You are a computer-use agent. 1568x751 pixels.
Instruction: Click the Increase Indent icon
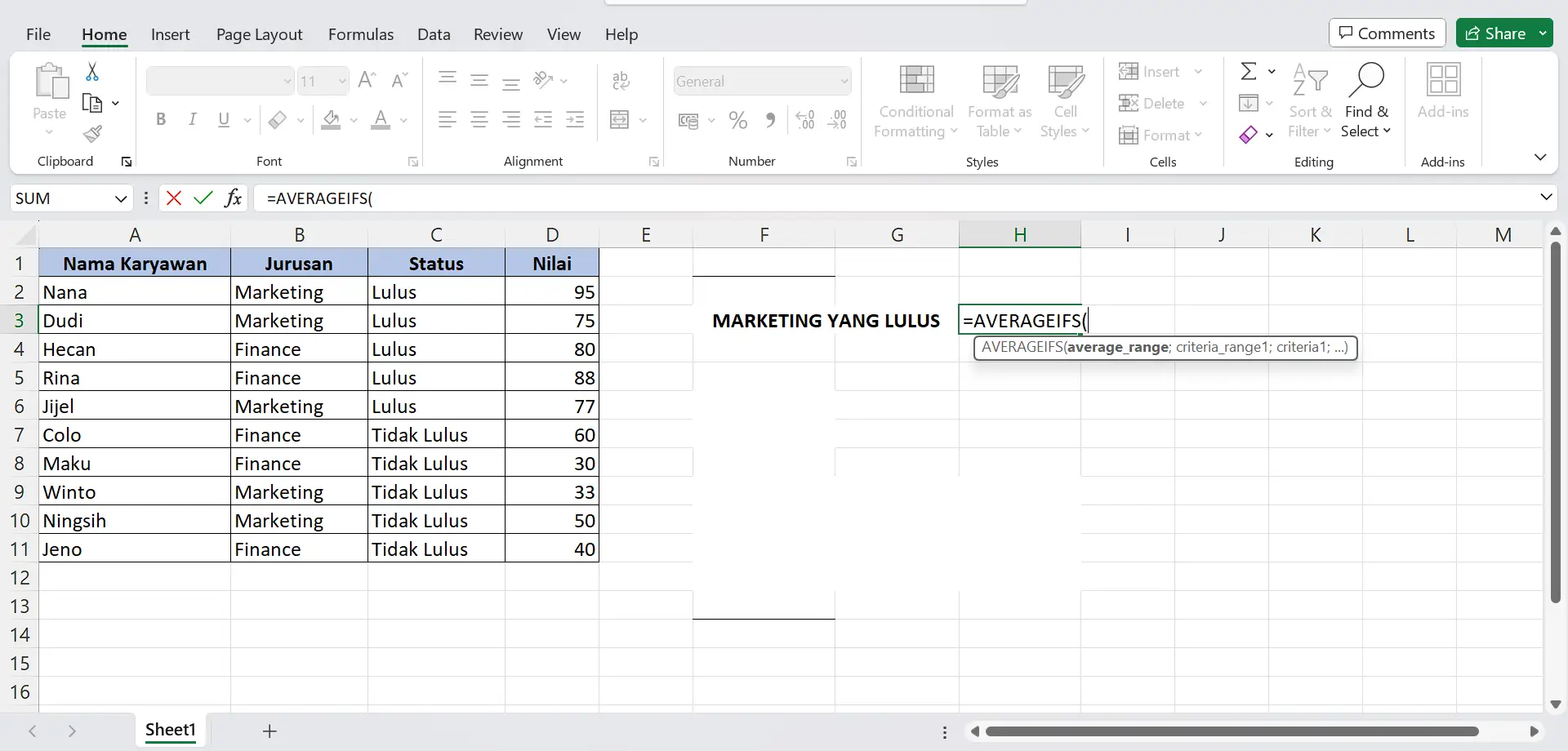pos(575,120)
